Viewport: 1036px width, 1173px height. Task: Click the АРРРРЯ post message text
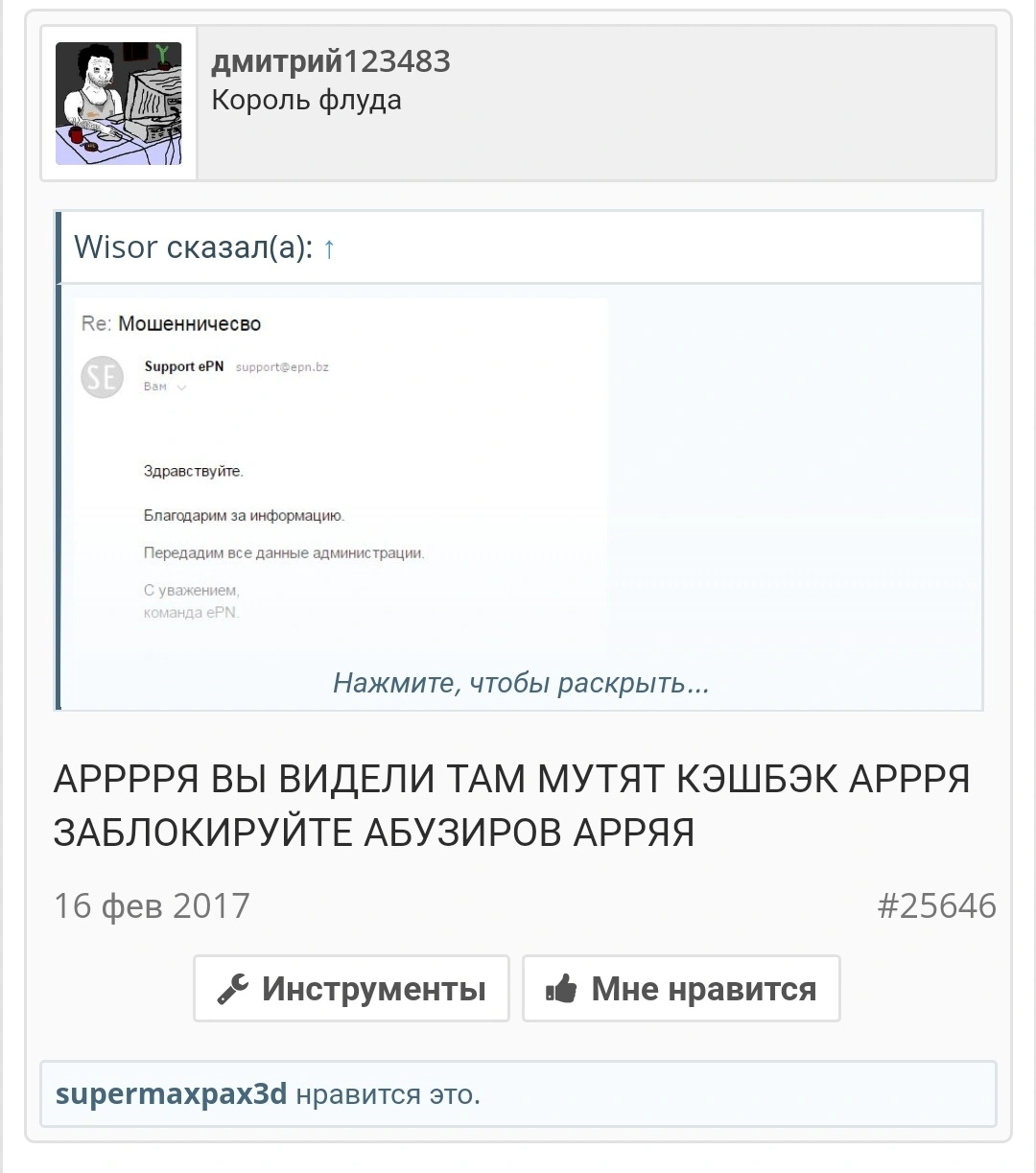tap(512, 806)
